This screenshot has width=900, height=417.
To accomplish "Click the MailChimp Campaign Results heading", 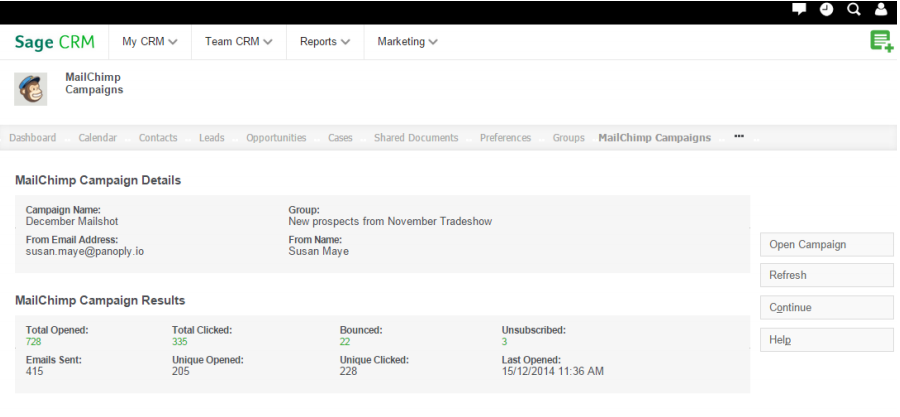I will 100,301.
